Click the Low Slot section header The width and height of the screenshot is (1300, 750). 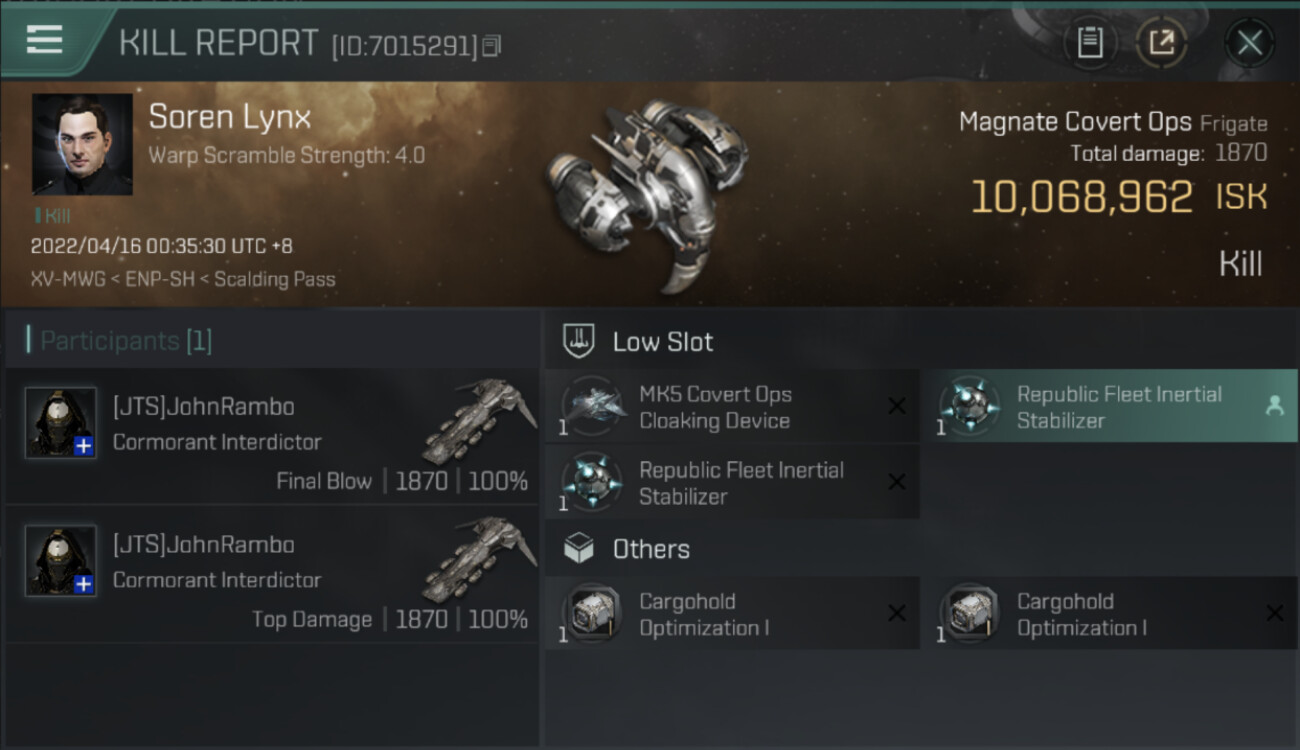[662, 342]
